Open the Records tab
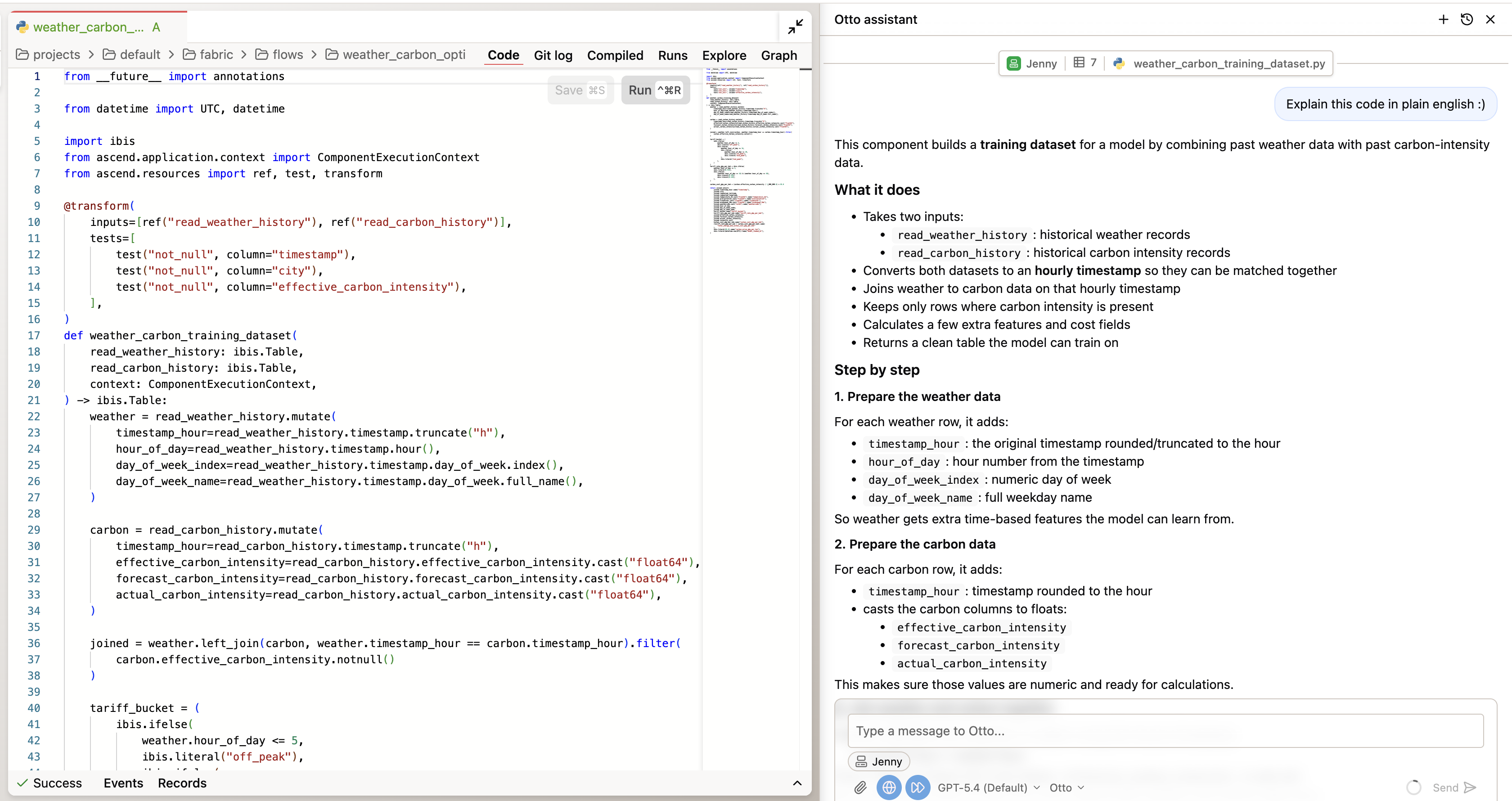This screenshot has width=1512, height=801. pyautogui.click(x=182, y=783)
